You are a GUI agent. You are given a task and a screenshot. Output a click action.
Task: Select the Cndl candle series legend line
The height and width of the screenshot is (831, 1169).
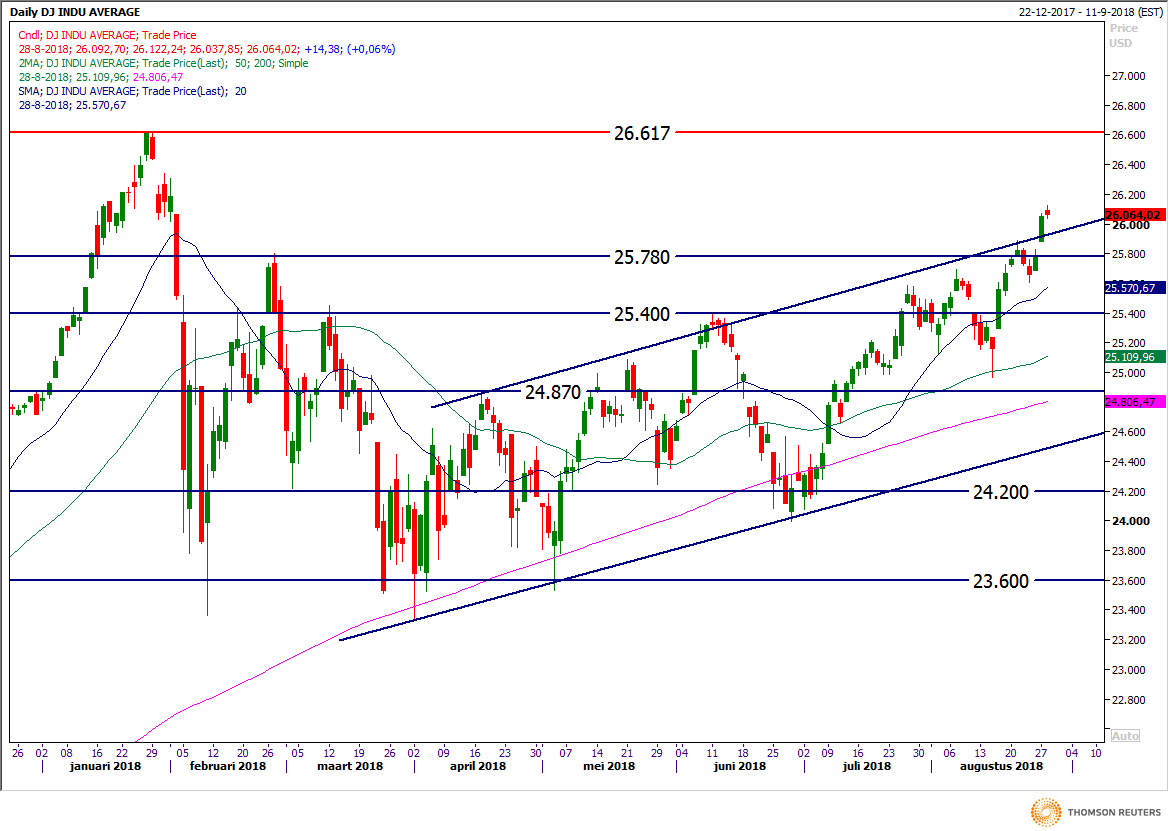pos(107,35)
